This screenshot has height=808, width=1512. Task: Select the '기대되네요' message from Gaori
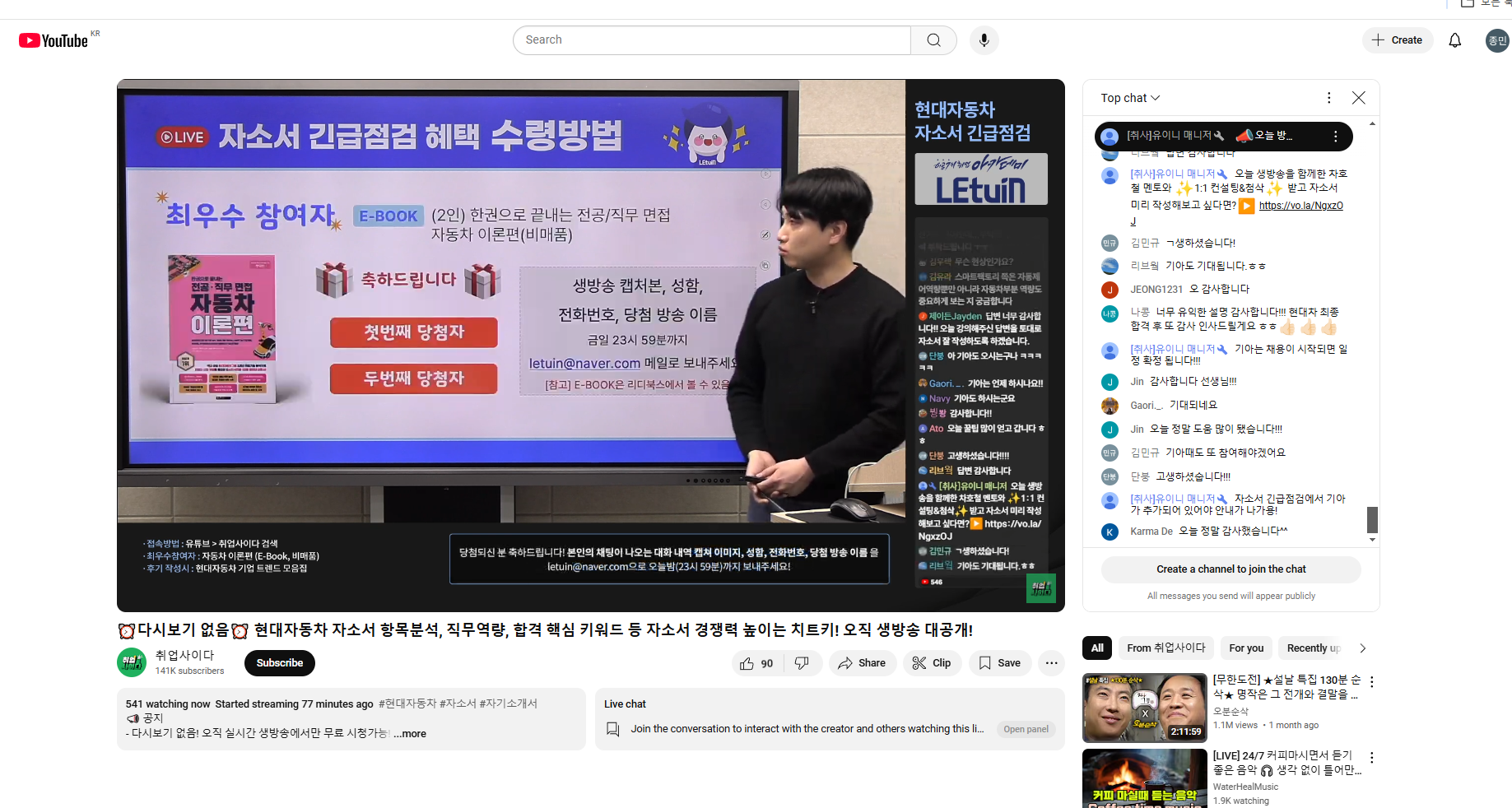click(x=1193, y=406)
